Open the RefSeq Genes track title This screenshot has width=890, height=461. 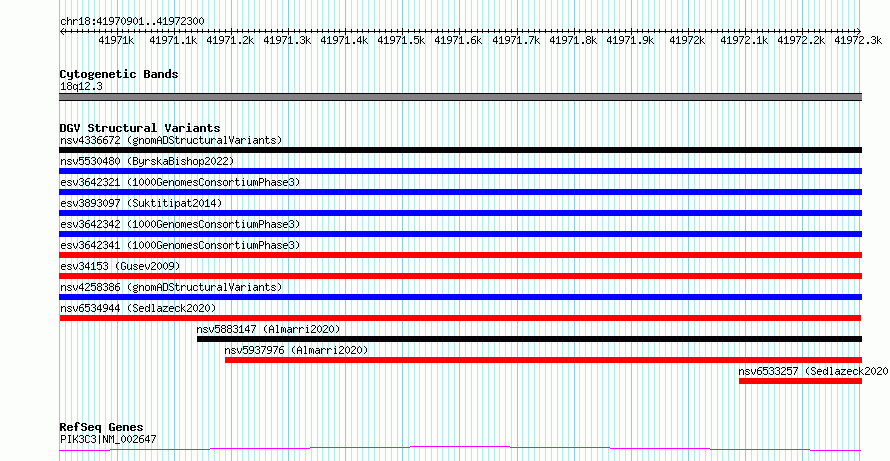coord(102,427)
